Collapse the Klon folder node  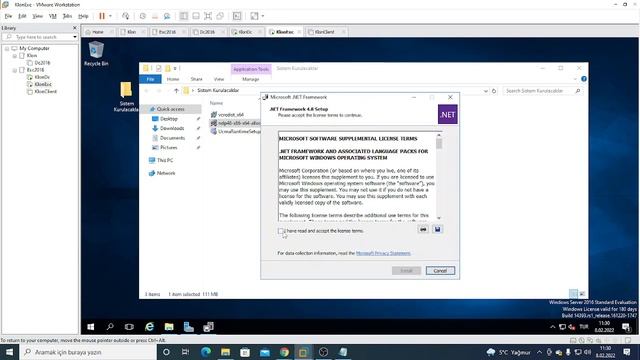pyautogui.click(x=15, y=56)
